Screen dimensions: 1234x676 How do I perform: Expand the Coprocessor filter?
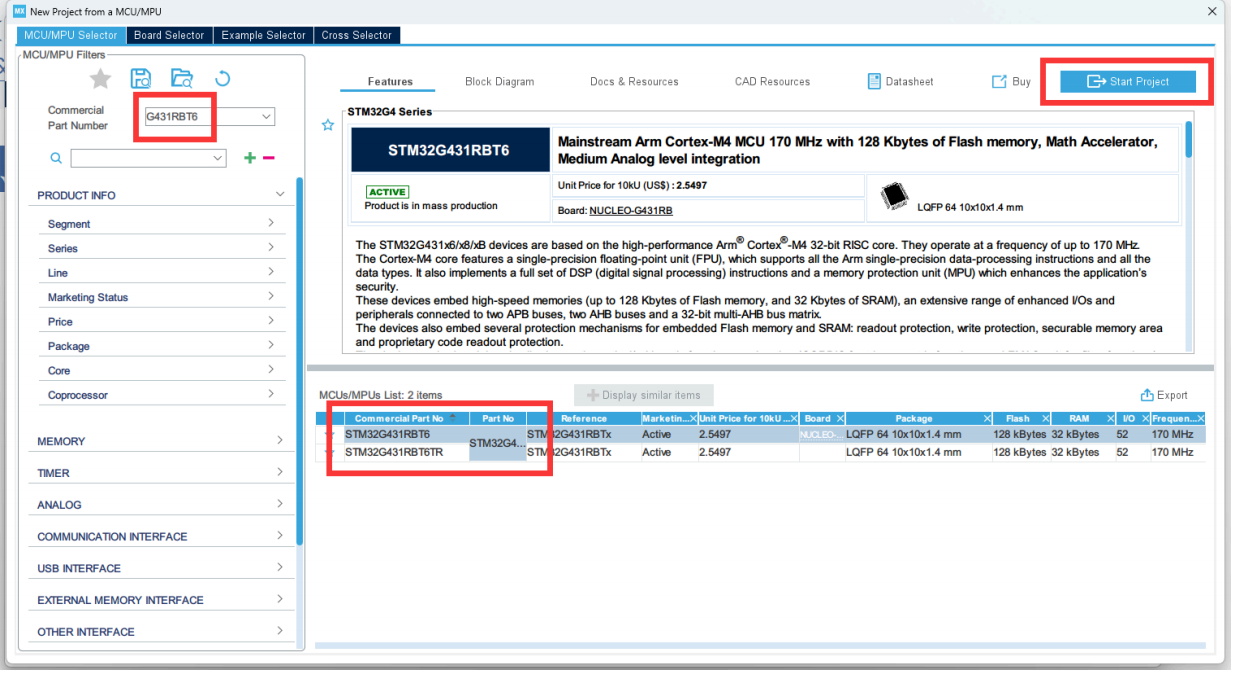(271, 395)
